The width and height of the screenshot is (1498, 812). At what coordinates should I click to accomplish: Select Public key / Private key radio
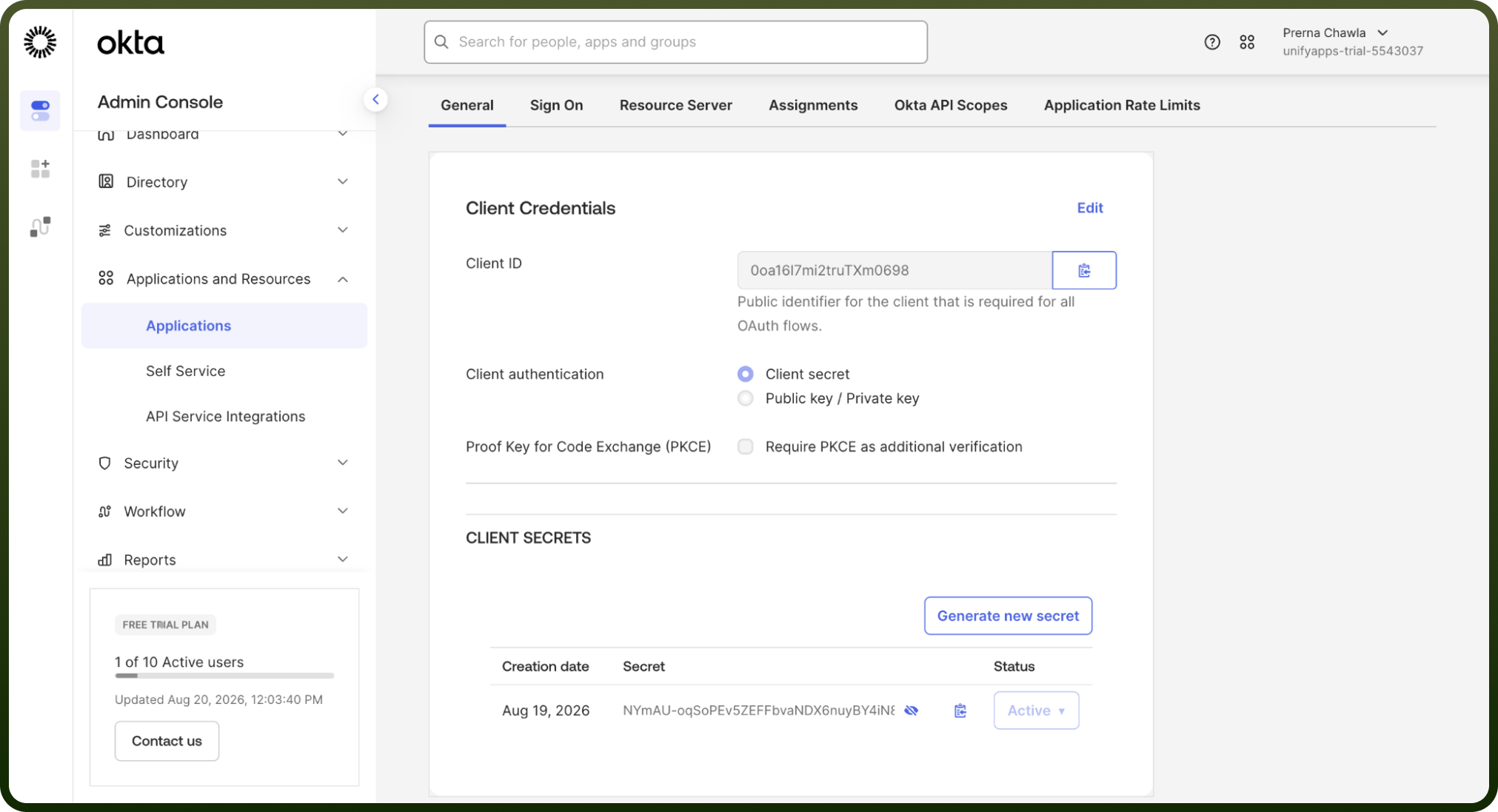tap(746, 398)
